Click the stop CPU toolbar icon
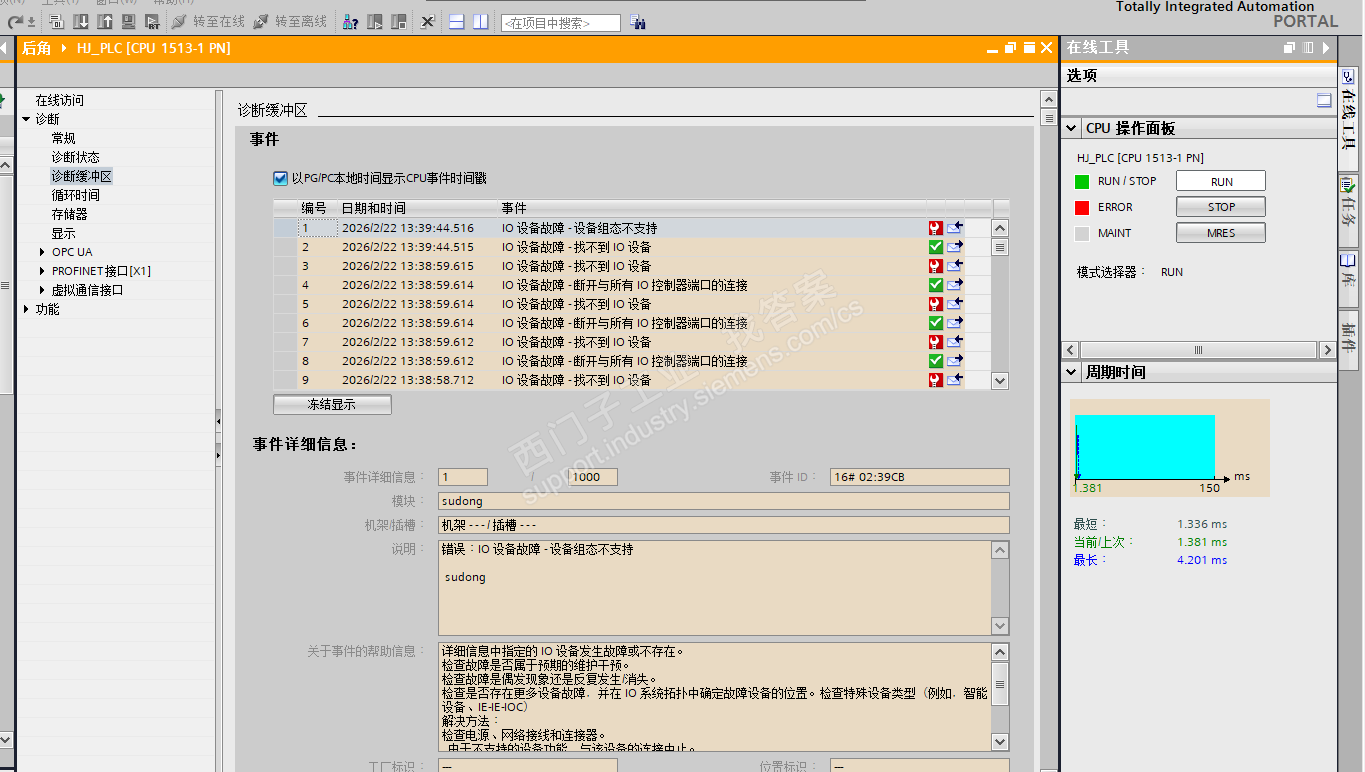 point(399,21)
